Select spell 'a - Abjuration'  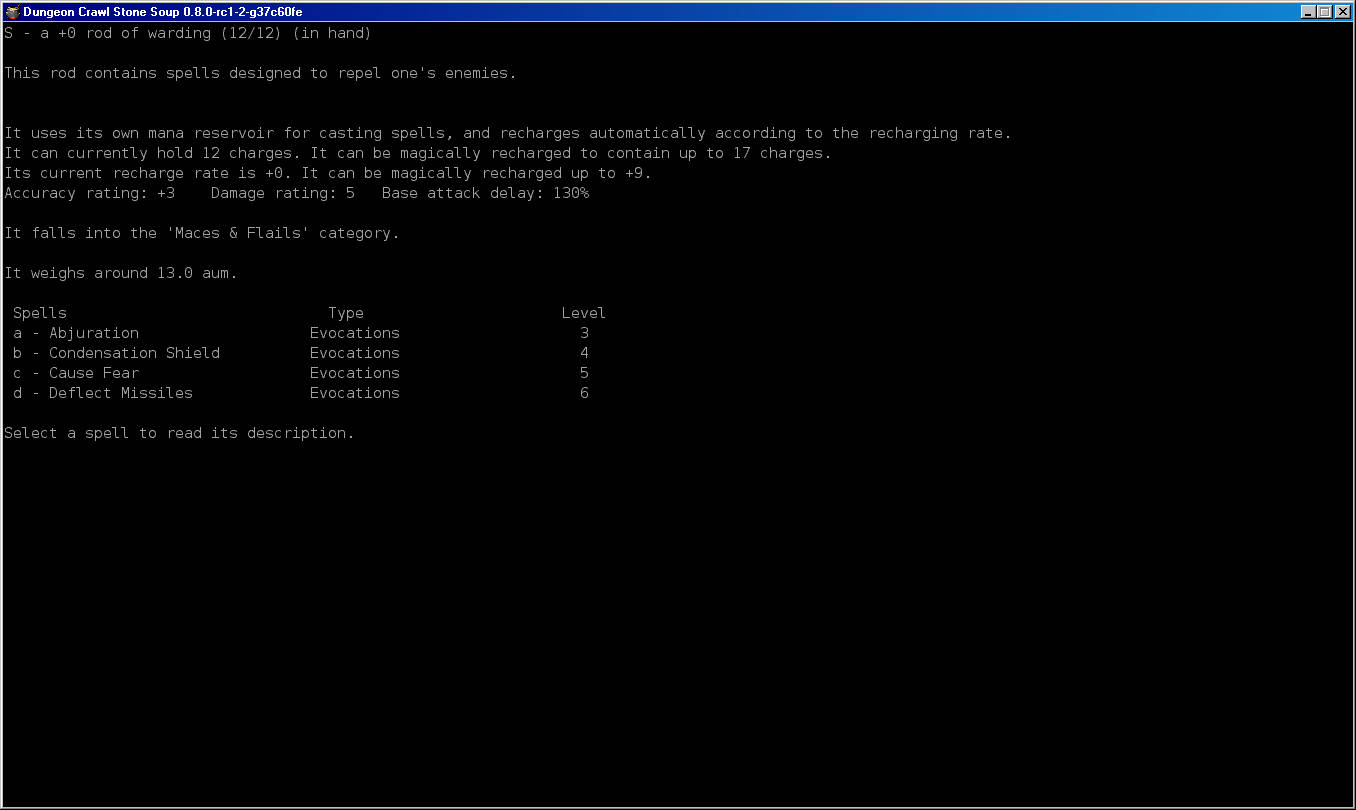[76, 333]
